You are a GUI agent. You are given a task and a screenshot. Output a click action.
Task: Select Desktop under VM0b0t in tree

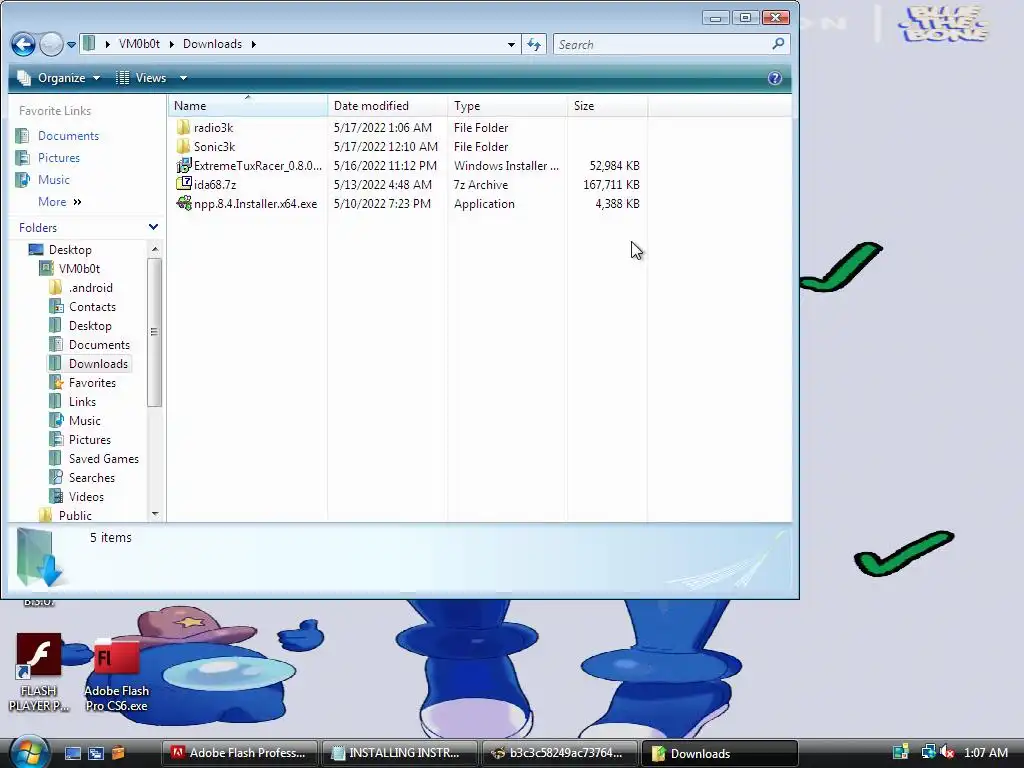(90, 325)
